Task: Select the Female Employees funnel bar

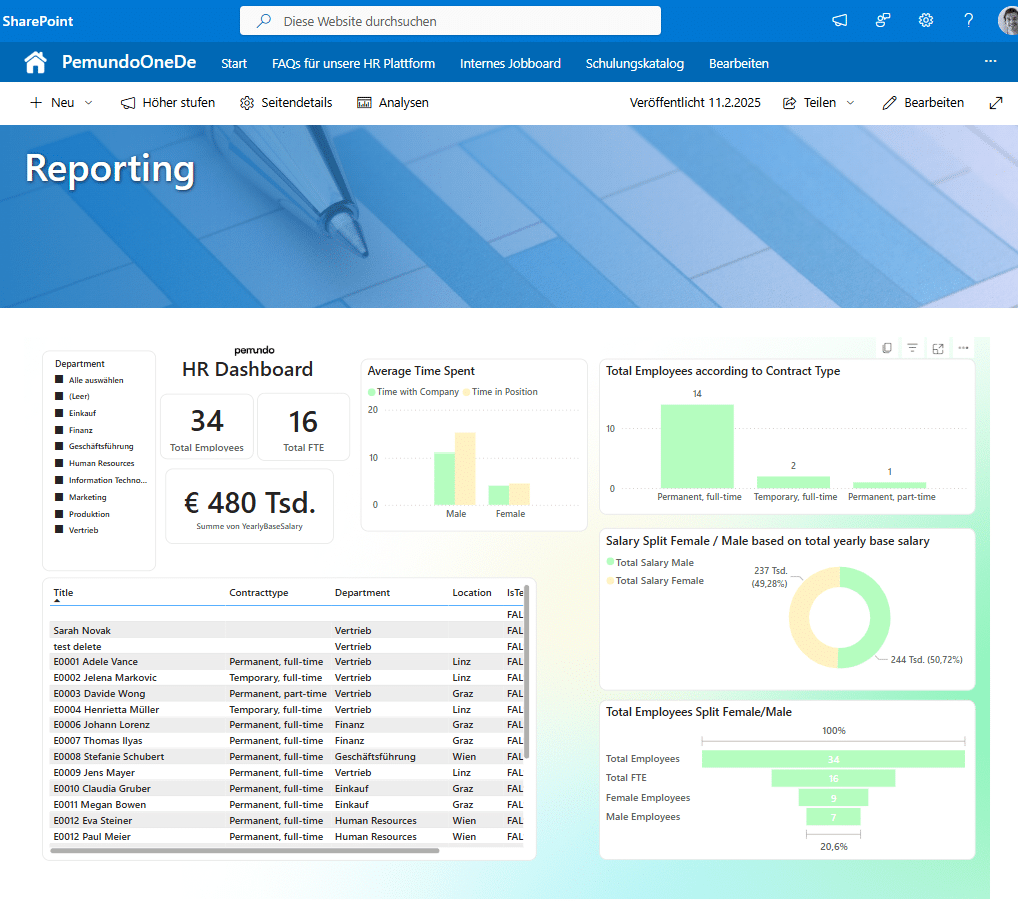Action: click(833, 797)
